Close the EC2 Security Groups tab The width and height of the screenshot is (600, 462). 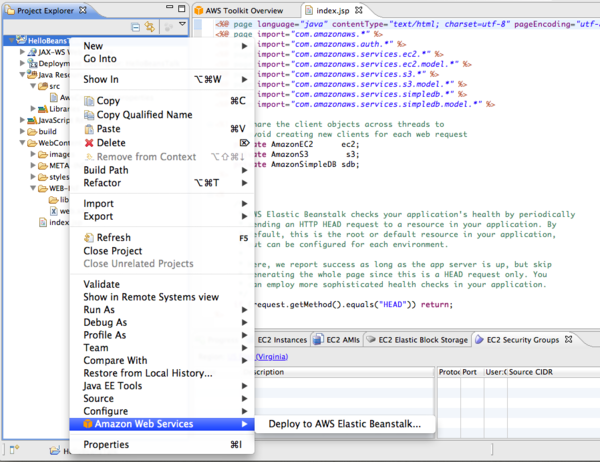point(569,339)
